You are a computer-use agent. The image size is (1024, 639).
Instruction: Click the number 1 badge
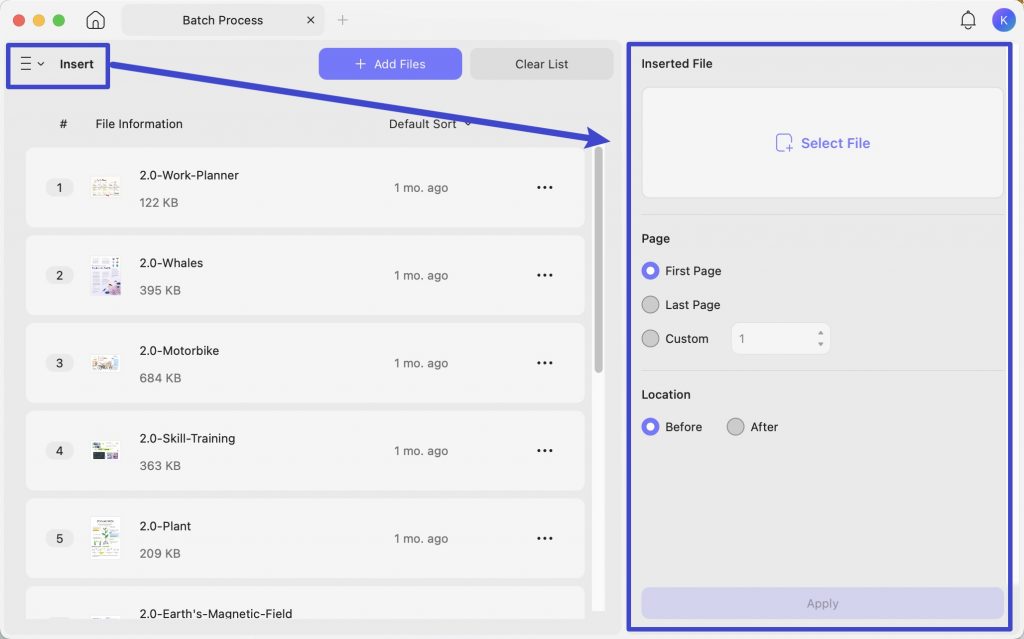tap(59, 188)
